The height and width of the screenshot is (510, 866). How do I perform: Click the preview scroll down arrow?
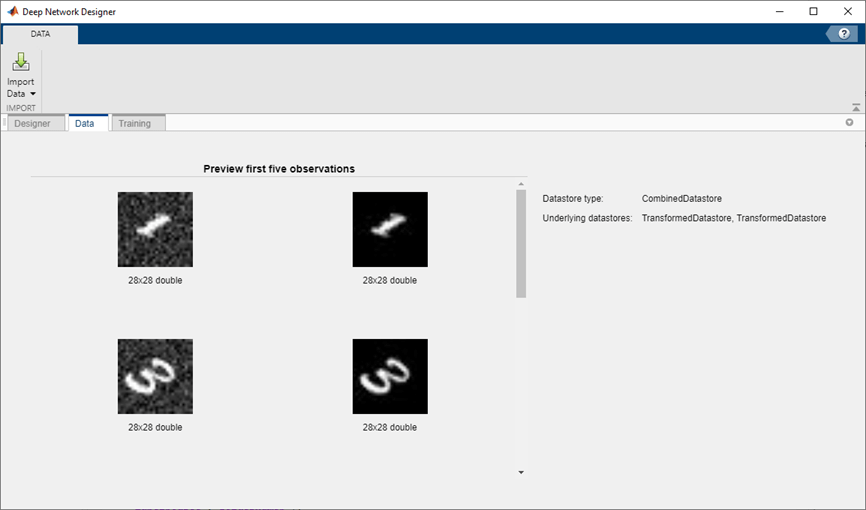point(521,472)
